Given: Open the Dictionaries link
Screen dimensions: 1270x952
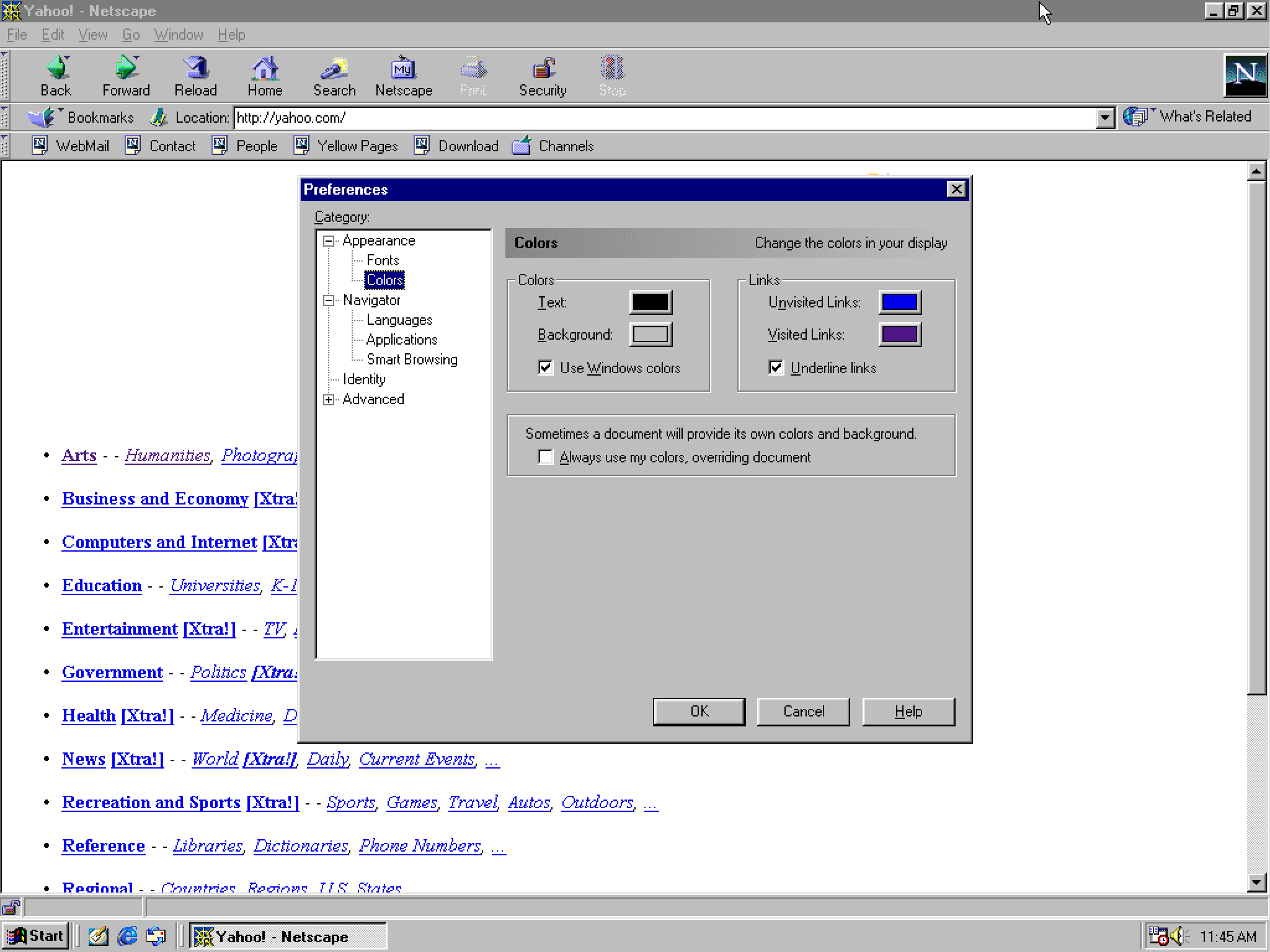Looking at the screenshot, I should click(301, 846).
